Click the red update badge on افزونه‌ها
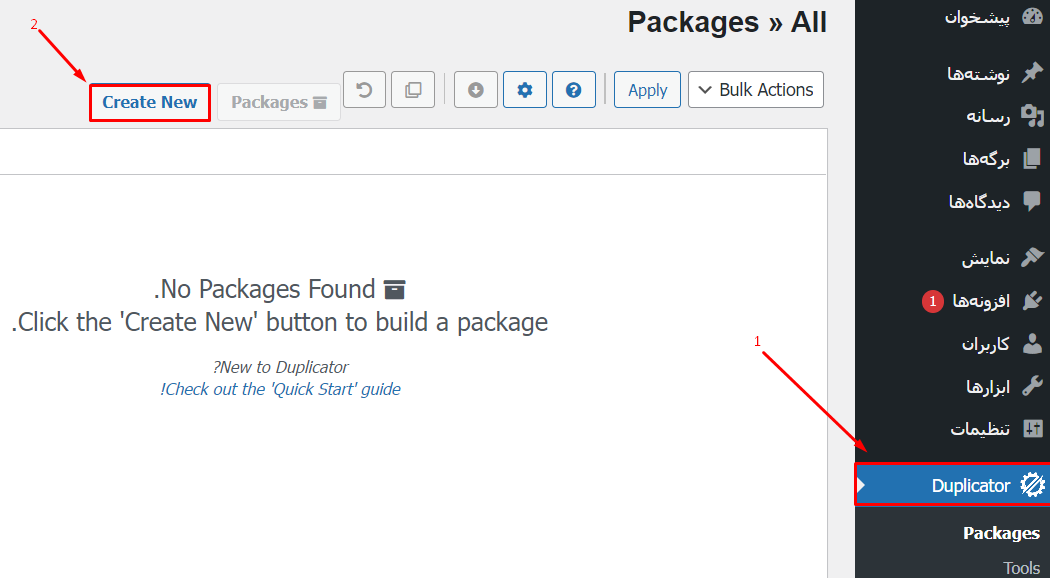 point(932,301)
